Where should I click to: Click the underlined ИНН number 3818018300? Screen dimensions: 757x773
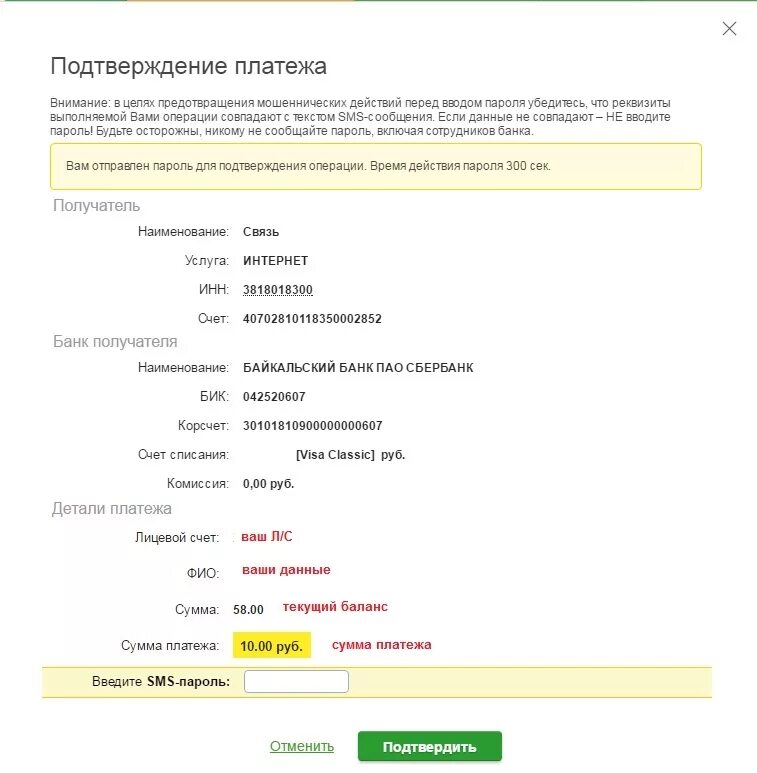point(277,289)
